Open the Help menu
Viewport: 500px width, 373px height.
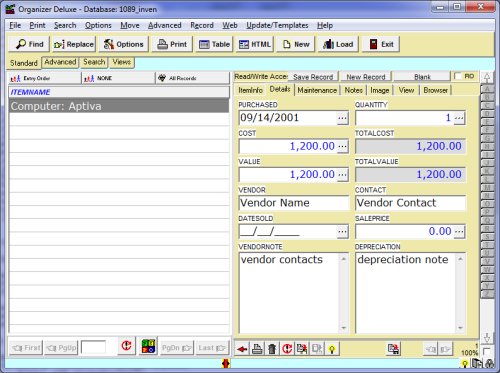pos(325,25)
